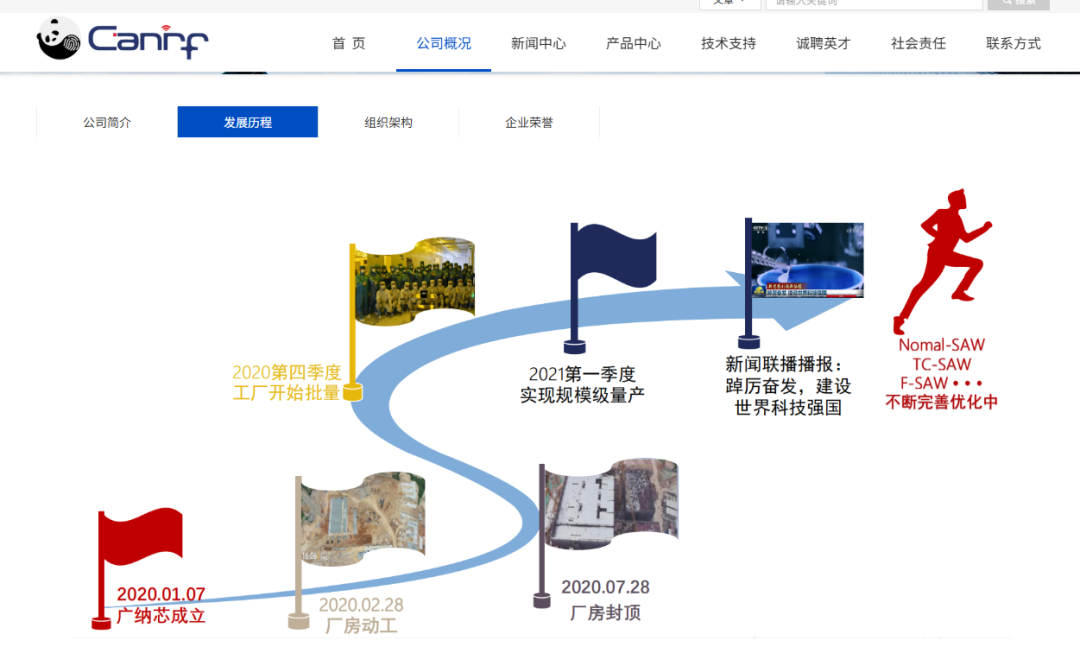The width and height of the screenshot is (1080, 647).
Task: Open 产品中心 from the navigation bar
Action: 634,43
